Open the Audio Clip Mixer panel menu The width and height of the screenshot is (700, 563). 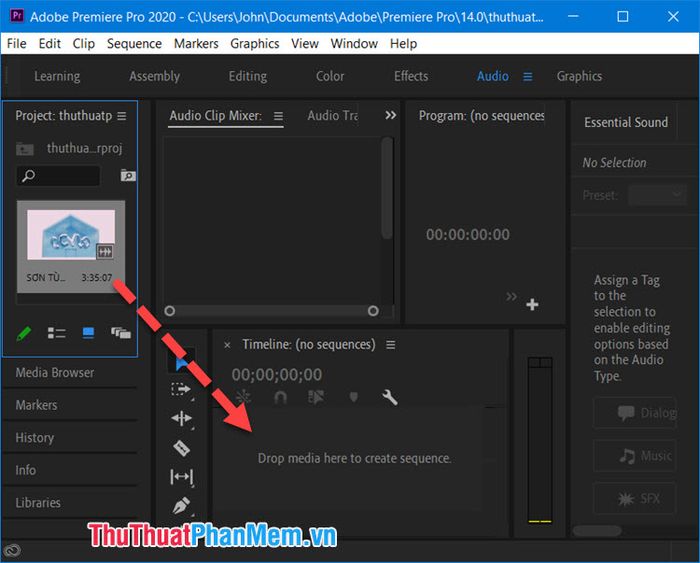click(x=278, y=116)
